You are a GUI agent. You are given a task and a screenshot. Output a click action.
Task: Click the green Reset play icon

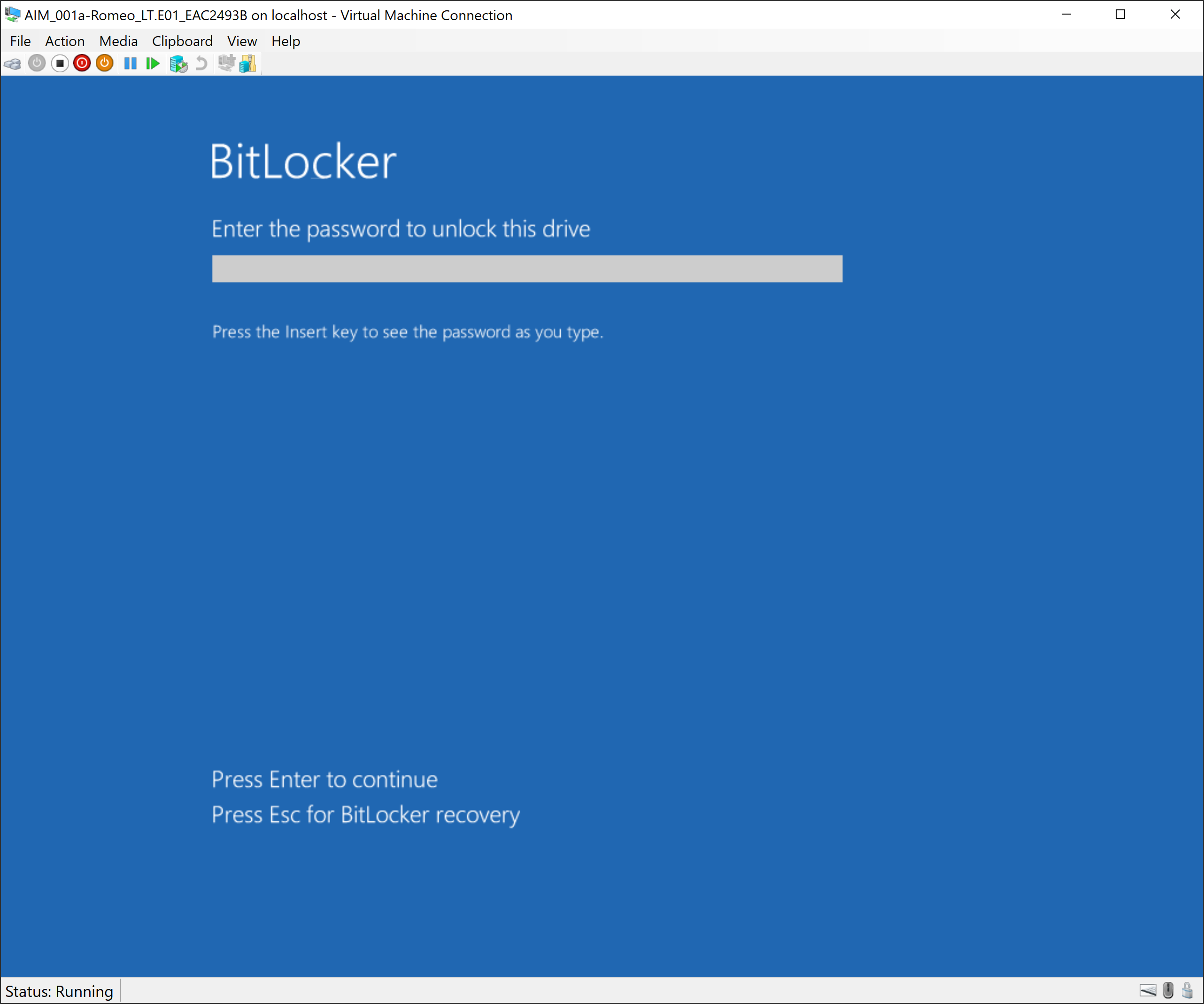coord(153,64)
